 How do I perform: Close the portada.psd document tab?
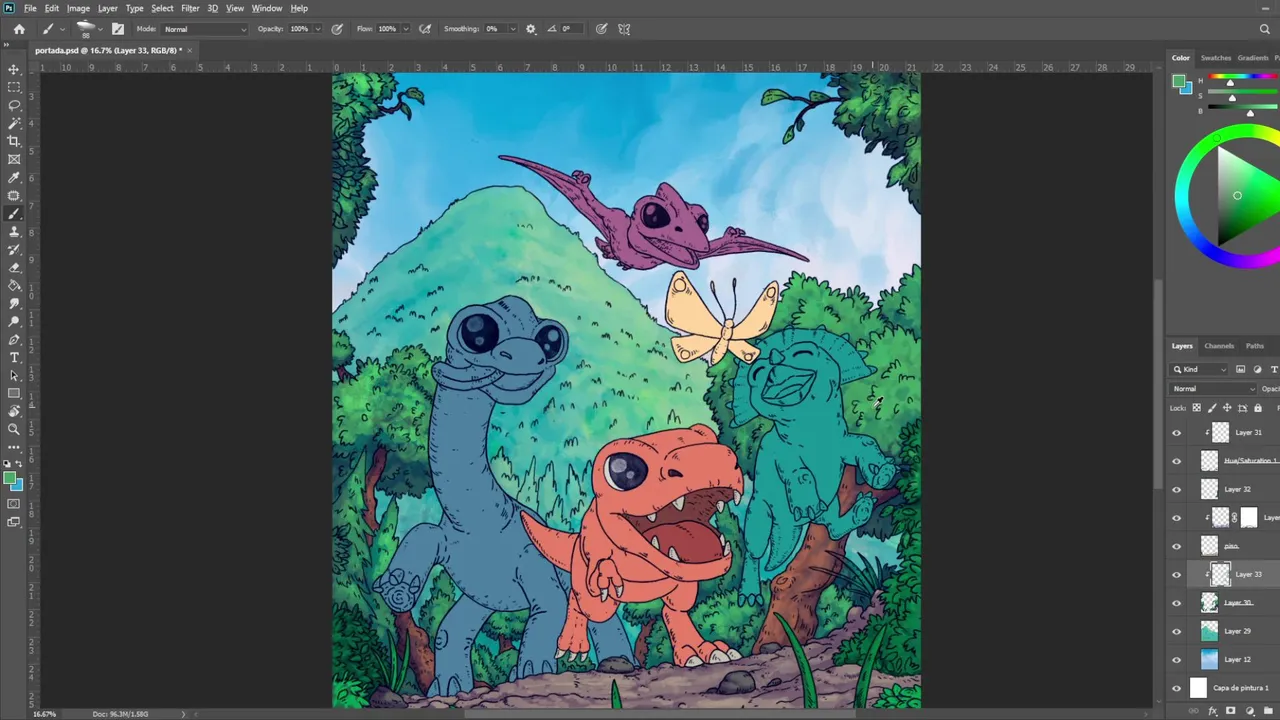coord(189,50)
